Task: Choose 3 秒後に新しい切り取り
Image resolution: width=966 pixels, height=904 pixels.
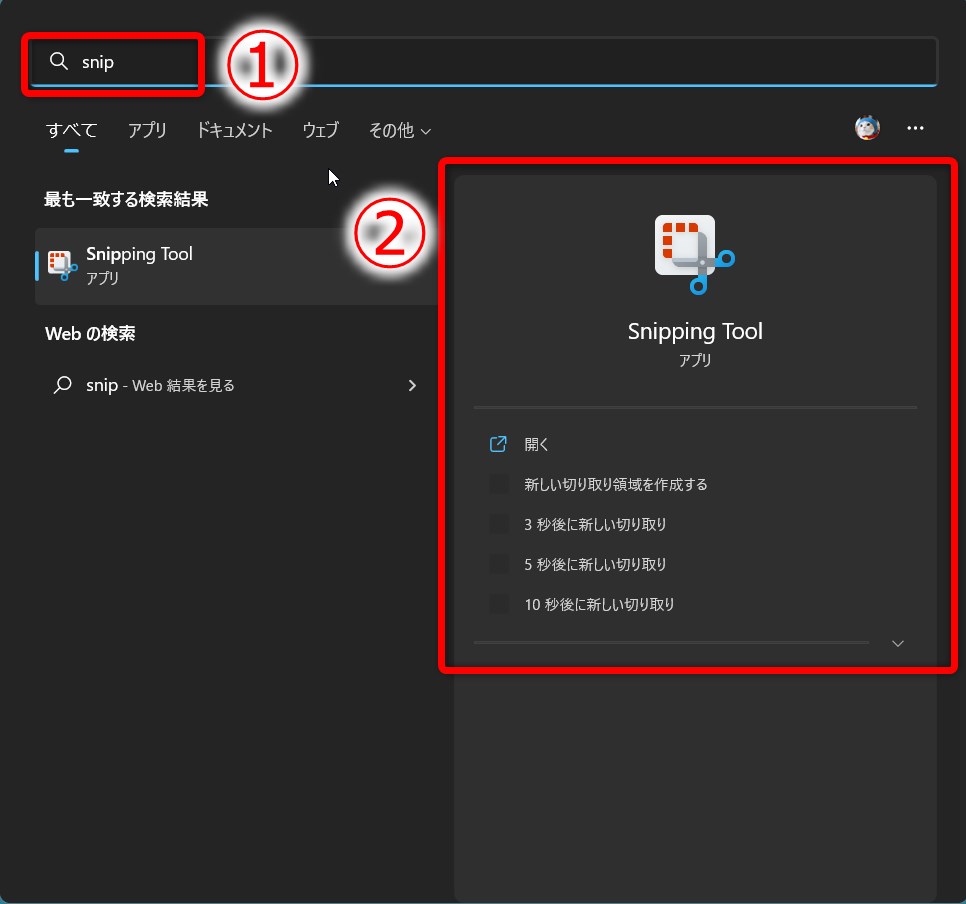Action: pos(595,524)
